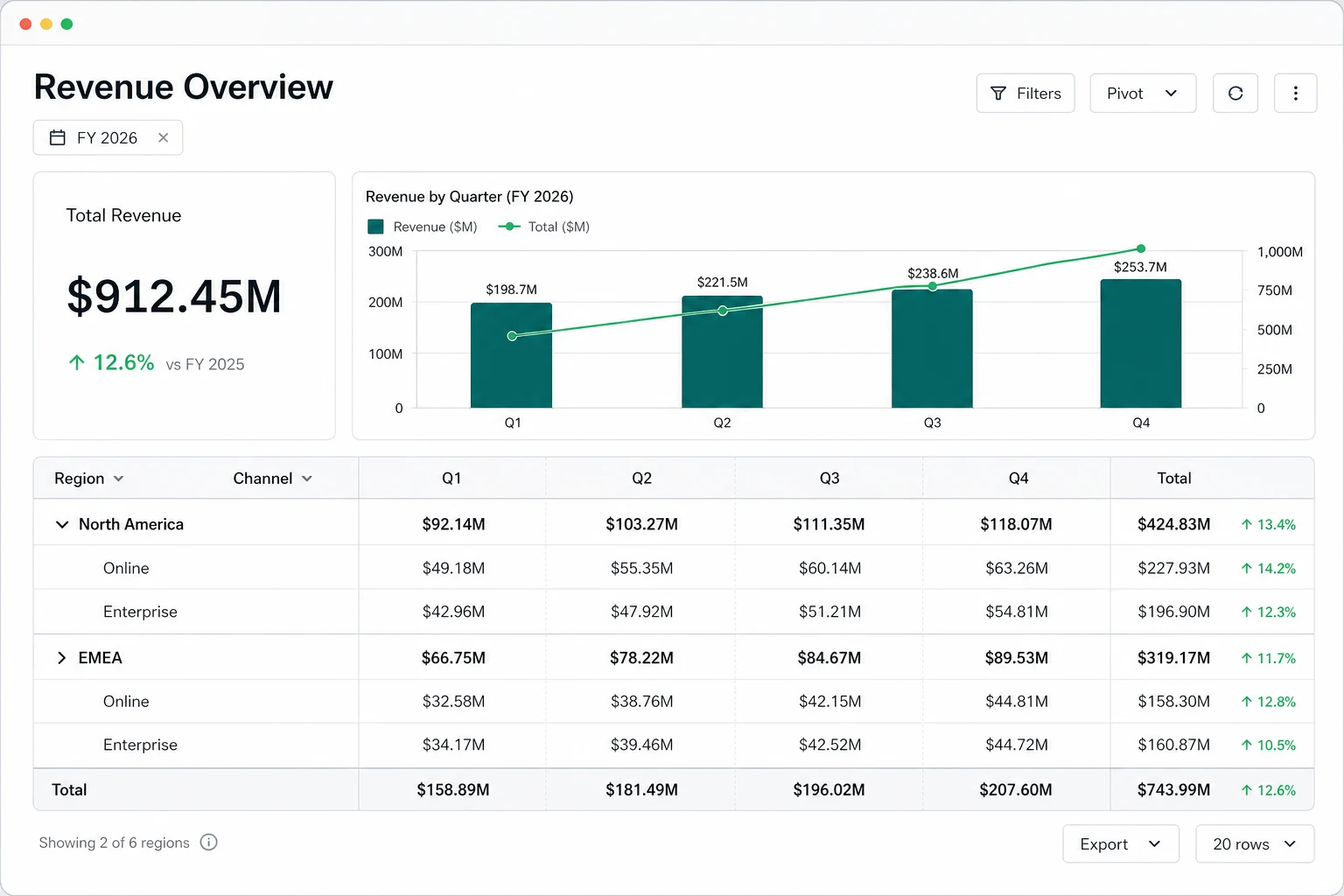The height and width of the screenshot is (896, 1344).
Task: Click the Revenue by Quarter (FY 2026) title
Action: pos(469,197)
